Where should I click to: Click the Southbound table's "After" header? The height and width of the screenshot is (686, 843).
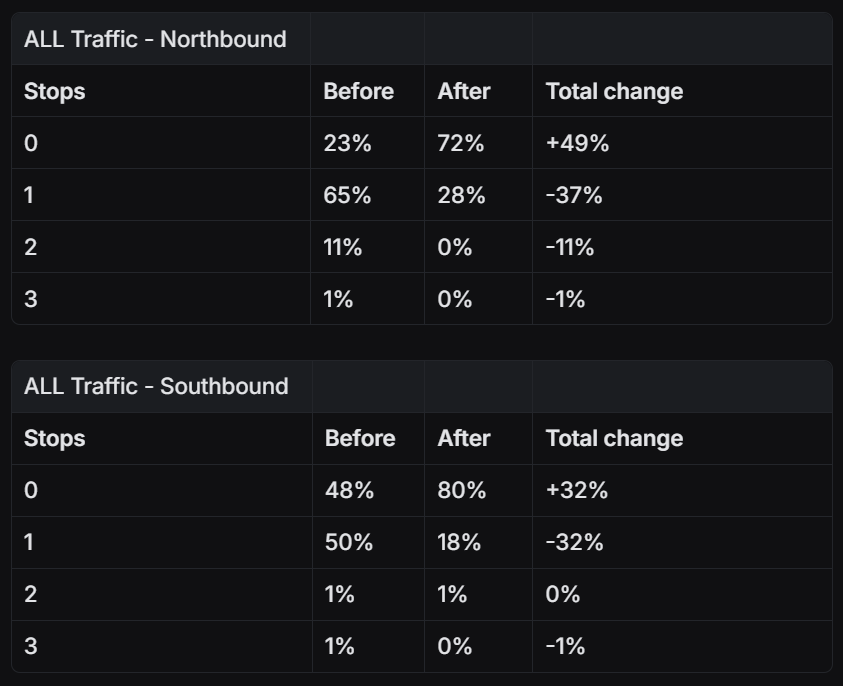464,438
